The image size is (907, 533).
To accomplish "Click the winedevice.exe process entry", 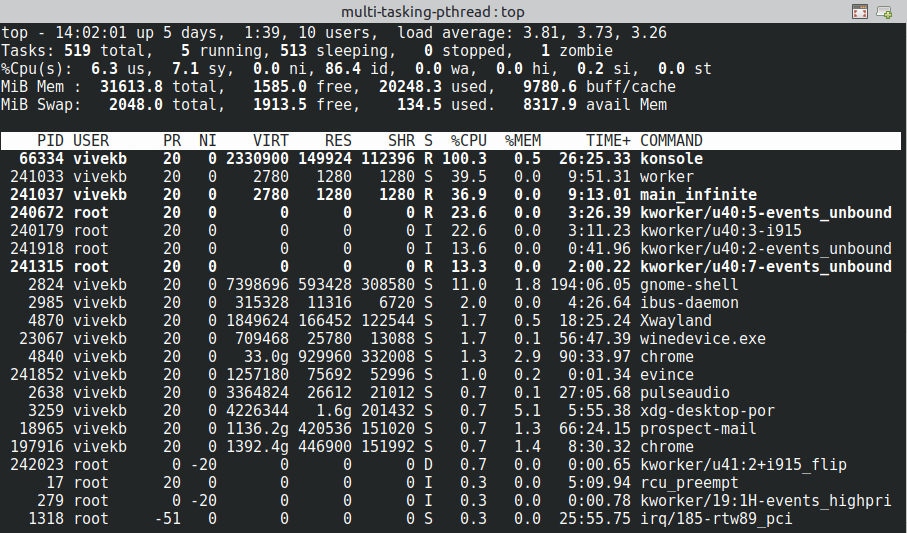I will 702,339.
